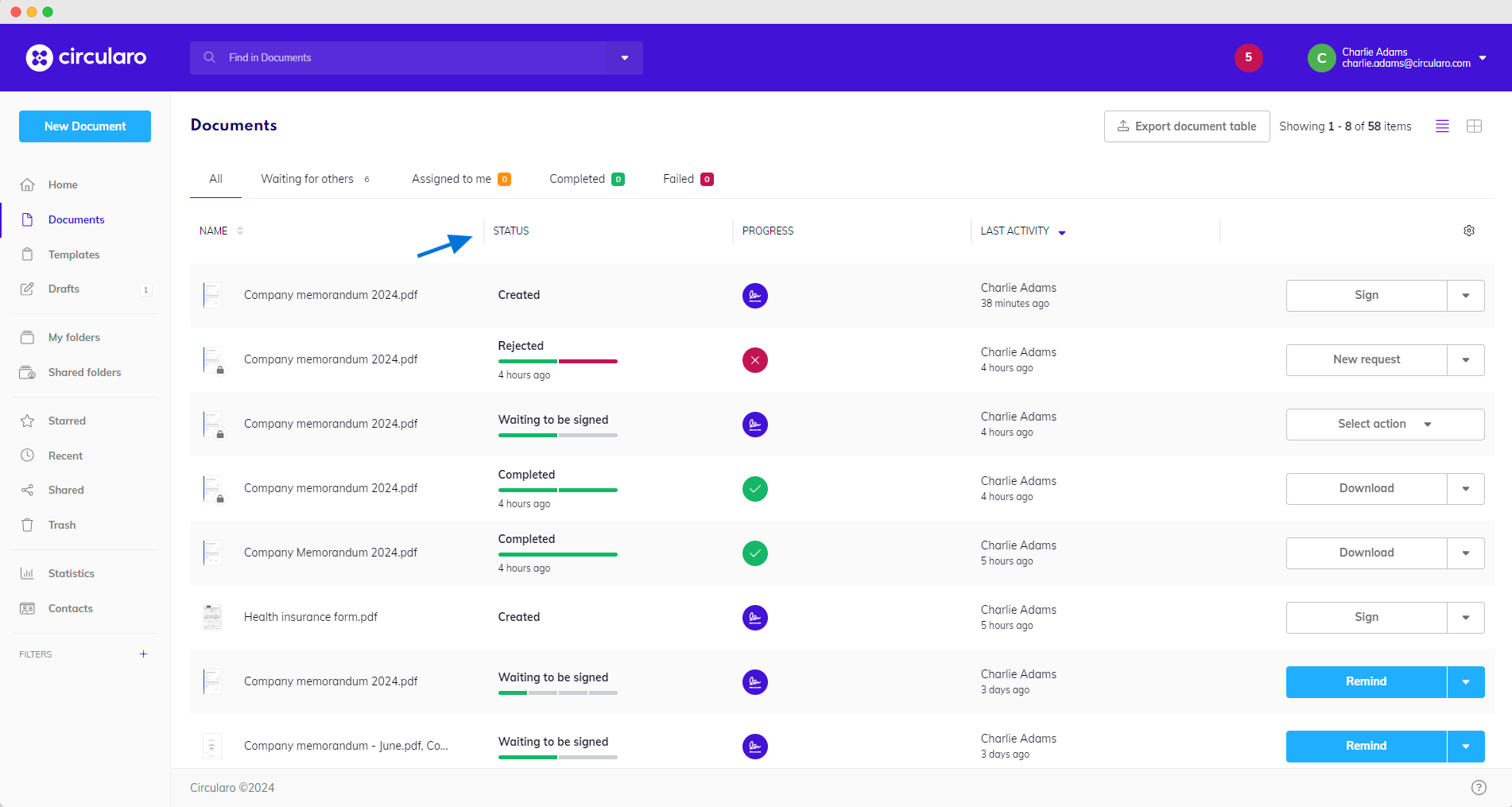Click the Rejected status progress bar
Screen dimensions: 1512x807
557,361
